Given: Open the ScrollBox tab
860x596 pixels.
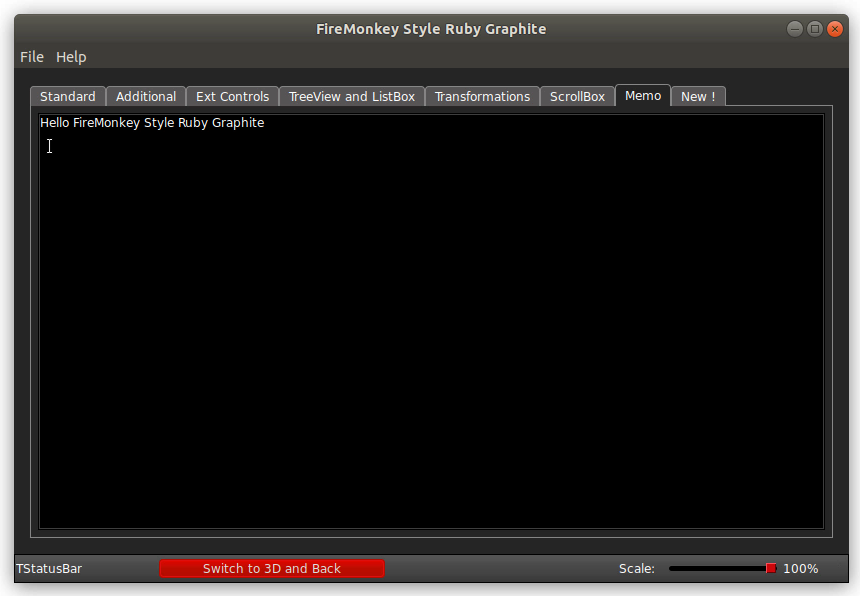Looking at the screenshot, I should tap(577, 97).
